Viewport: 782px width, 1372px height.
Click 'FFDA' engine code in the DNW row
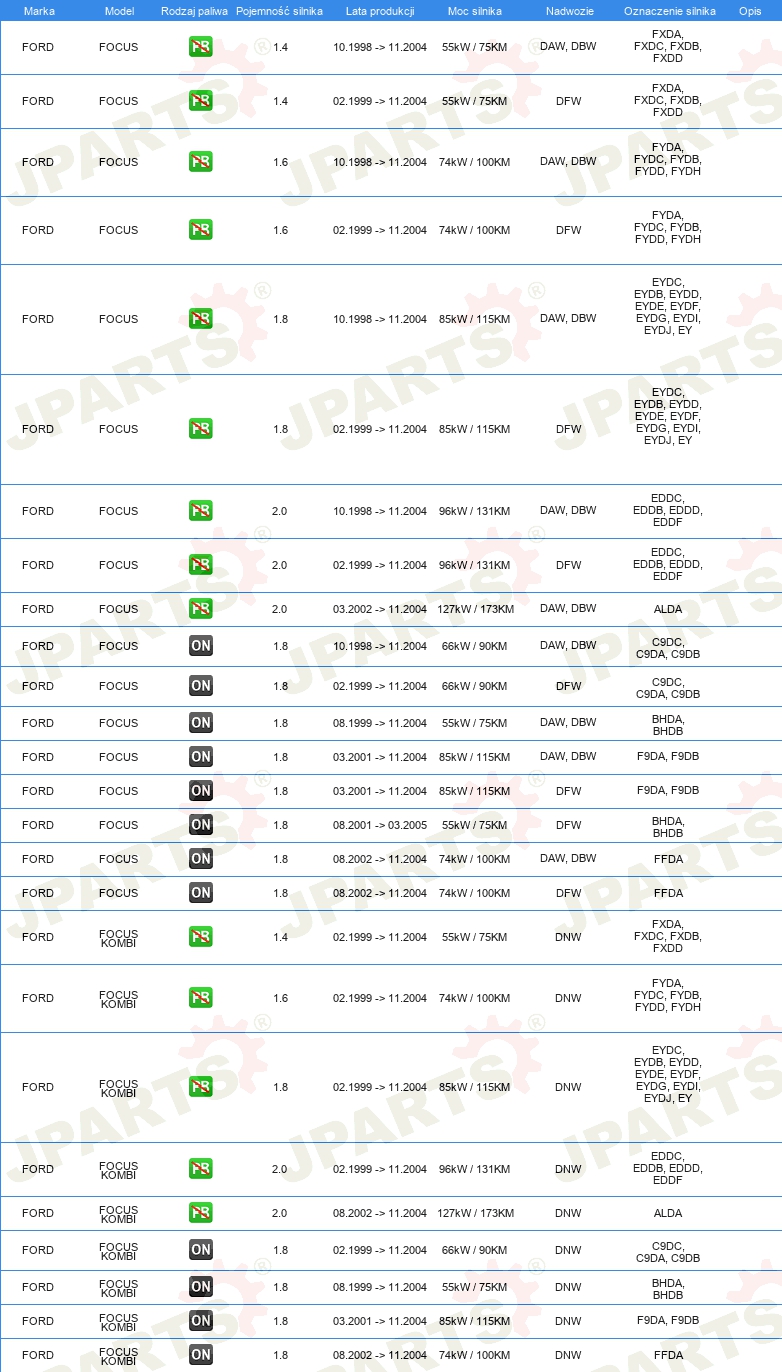pos(668,1355)
